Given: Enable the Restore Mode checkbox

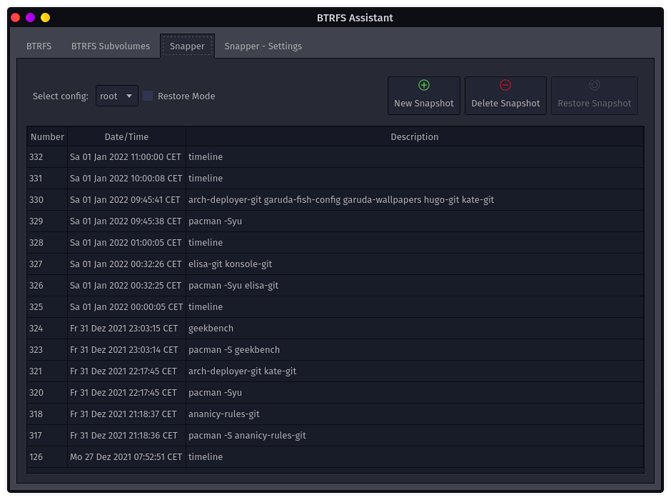Looking at the screenshot, I should click(x=148, y=96).
